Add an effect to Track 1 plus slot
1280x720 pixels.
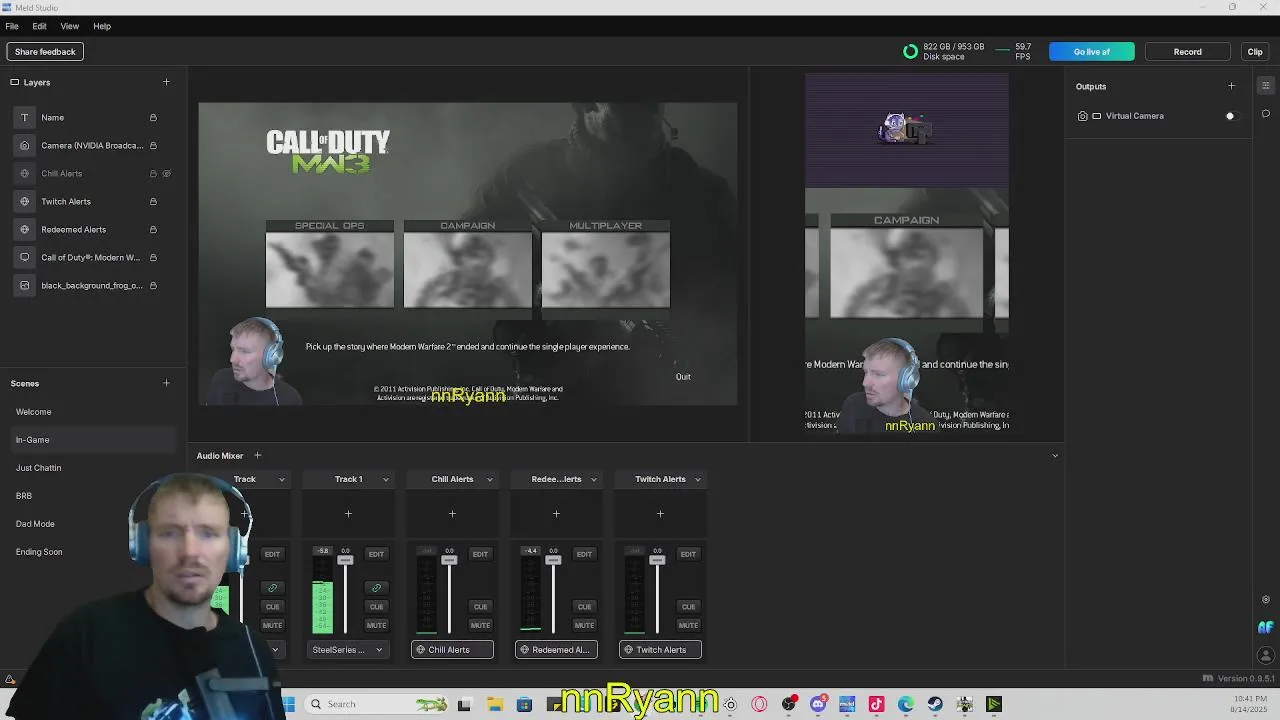348,514
